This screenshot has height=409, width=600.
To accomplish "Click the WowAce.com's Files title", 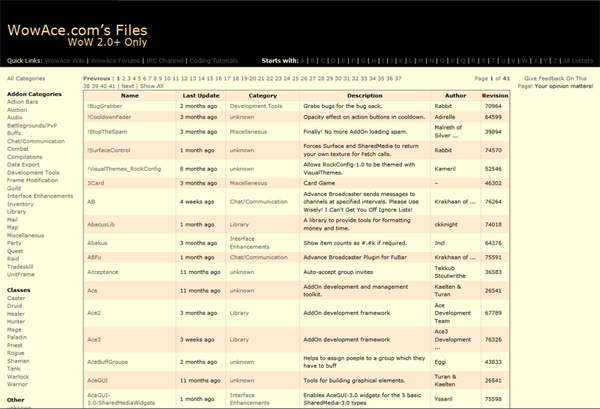I will pyautogui.click(x=77, y=30).
